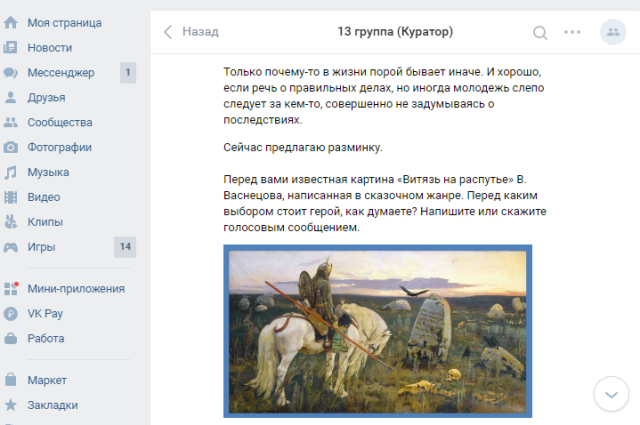Open Фотографии section
Viewport: 640px width, 425px height.
coord(60,147)
